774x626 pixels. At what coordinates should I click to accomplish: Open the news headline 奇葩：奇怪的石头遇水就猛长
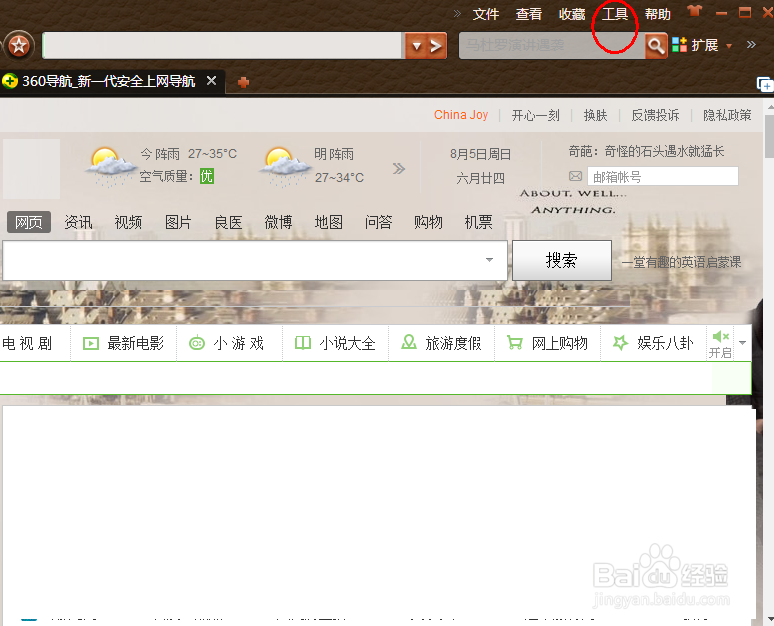click(x=646, y=152)
